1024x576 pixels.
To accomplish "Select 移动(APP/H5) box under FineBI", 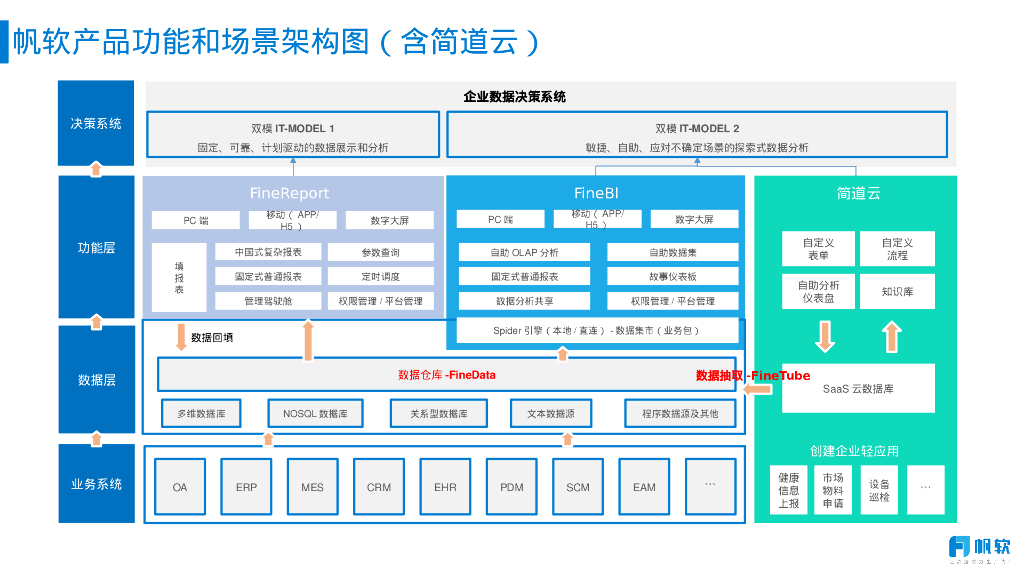I will pyautogui.click(x=597, y=219).
